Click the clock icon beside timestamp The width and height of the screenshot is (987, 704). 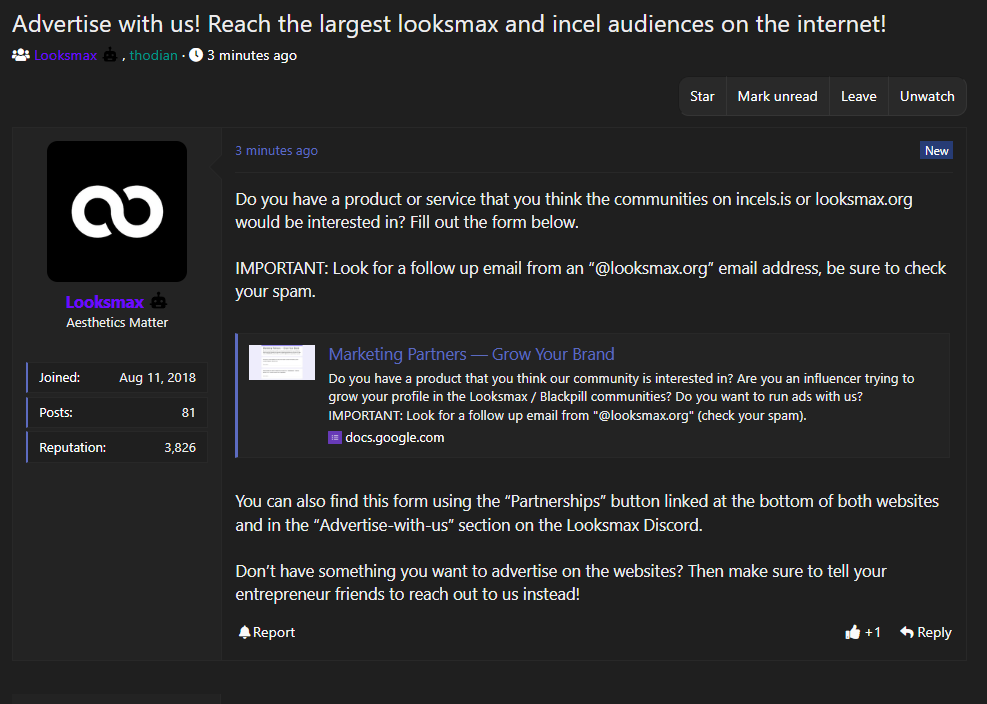point(196,55)
